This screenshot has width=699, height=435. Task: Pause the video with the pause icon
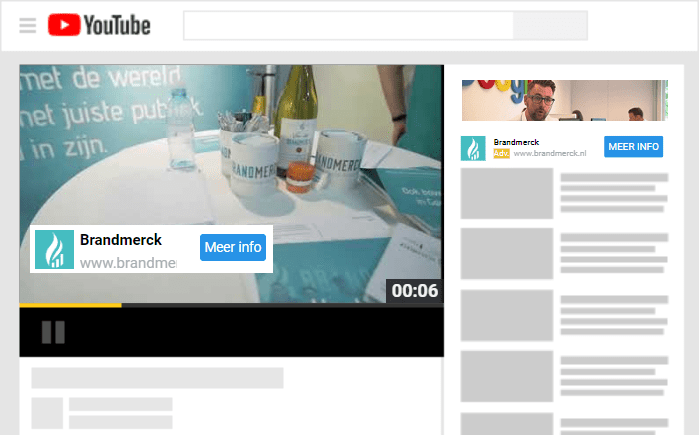coord(53,332)
